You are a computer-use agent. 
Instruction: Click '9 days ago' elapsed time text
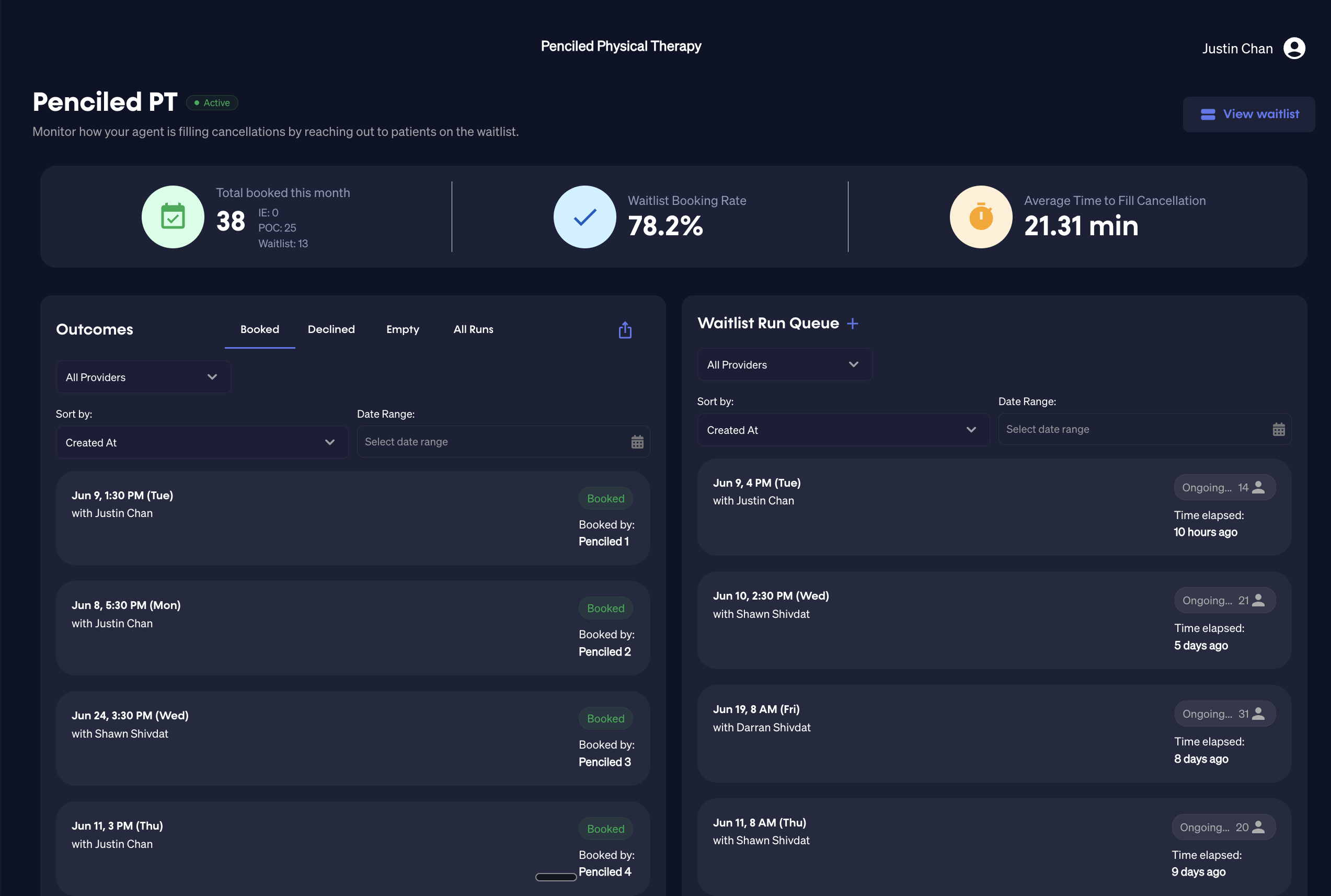coord(1198,872)
